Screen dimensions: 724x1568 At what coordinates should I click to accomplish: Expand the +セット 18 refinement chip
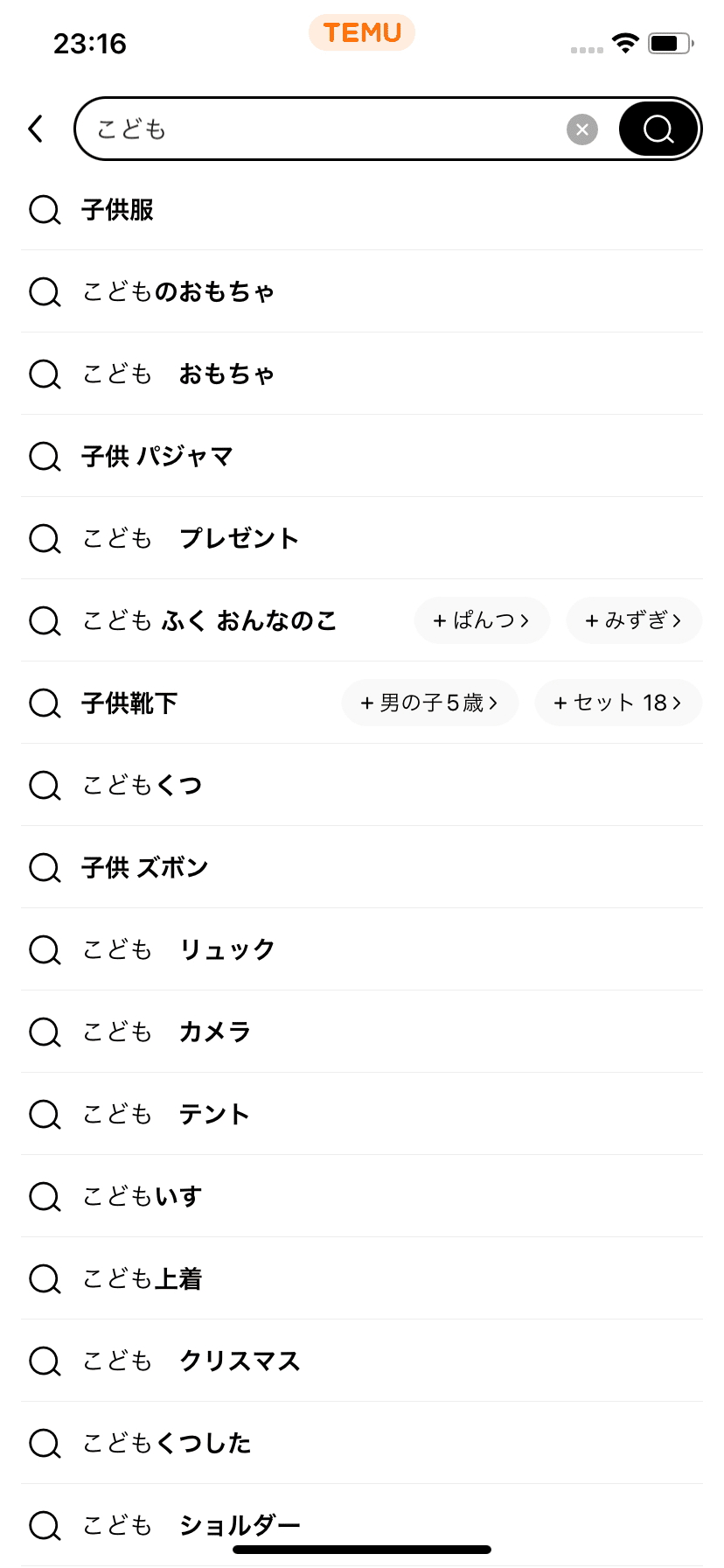coord(618,703)
